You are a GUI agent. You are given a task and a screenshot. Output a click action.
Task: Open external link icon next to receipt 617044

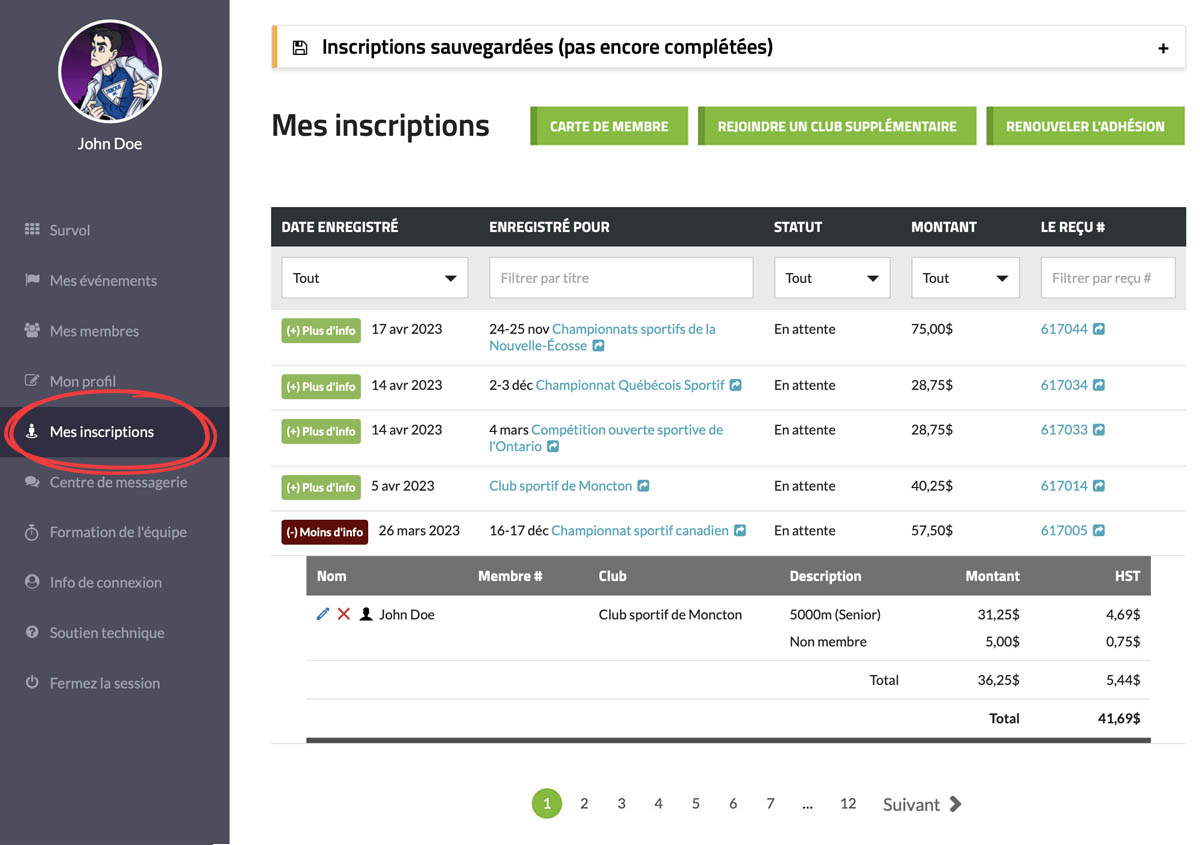1099,329
